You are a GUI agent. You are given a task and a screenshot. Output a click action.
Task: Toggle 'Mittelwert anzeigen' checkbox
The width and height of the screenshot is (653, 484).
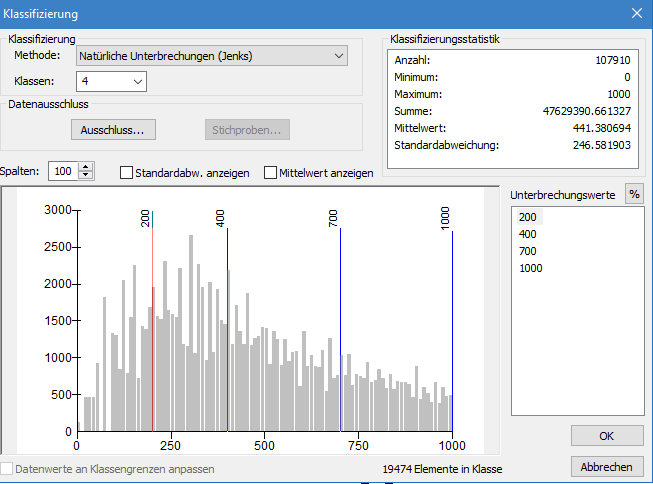(x=271, y=173)
